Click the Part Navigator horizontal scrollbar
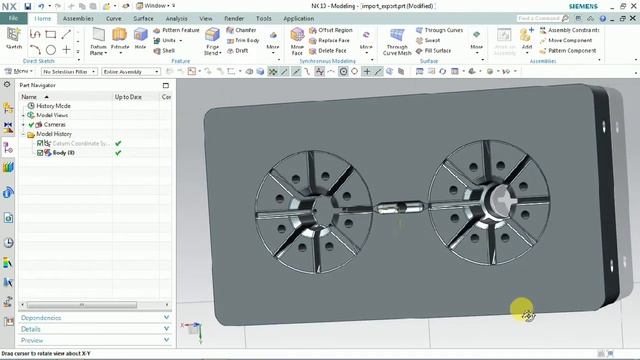This screenshot has height=360, width=640. [x=82, y=305]
